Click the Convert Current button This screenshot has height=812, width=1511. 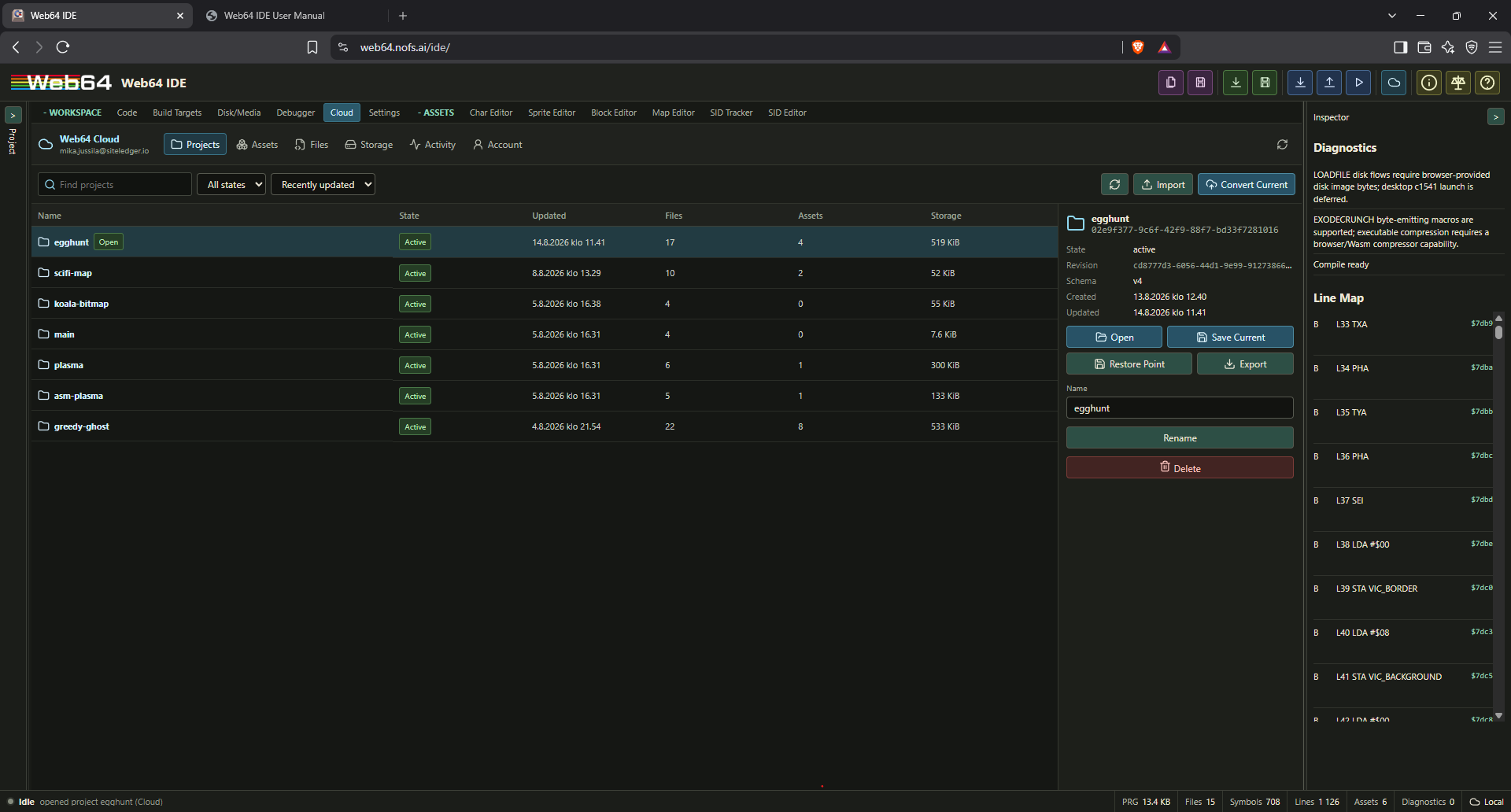1247,184
